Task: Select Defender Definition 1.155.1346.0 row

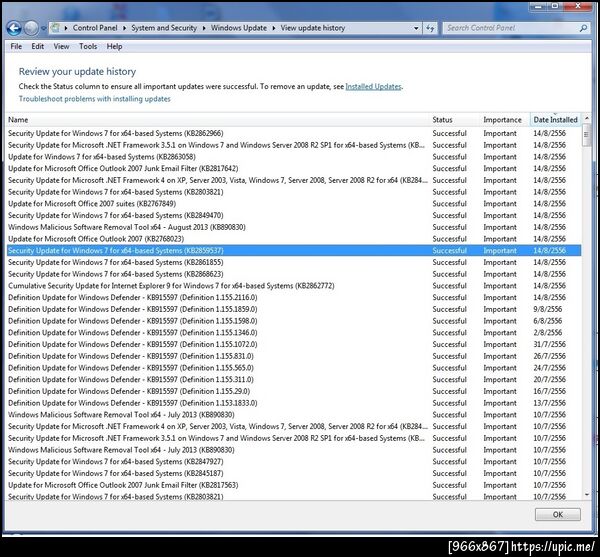Action: coord(294,332)
